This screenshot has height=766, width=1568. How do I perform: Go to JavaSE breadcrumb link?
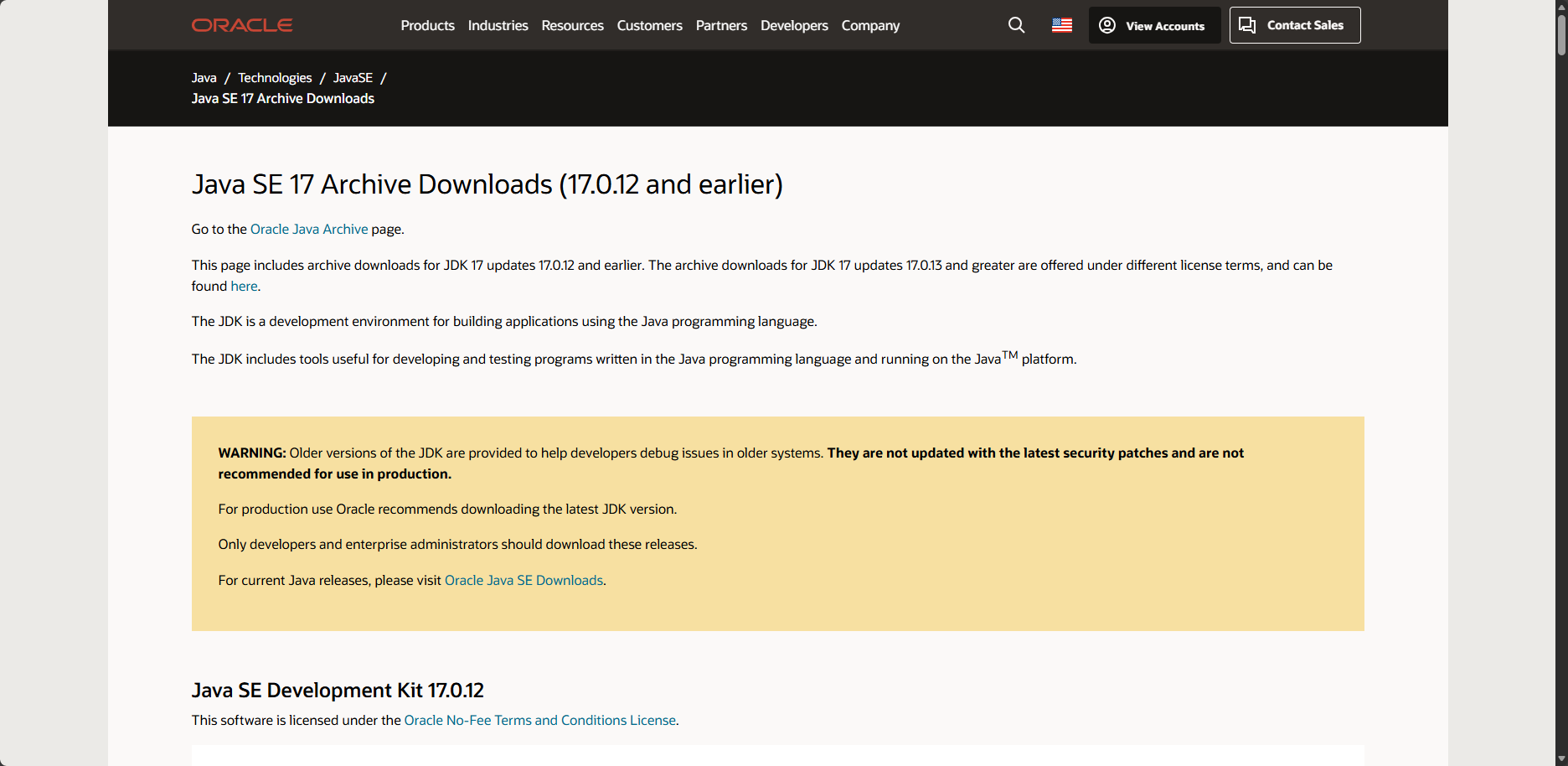coord(353,77)
